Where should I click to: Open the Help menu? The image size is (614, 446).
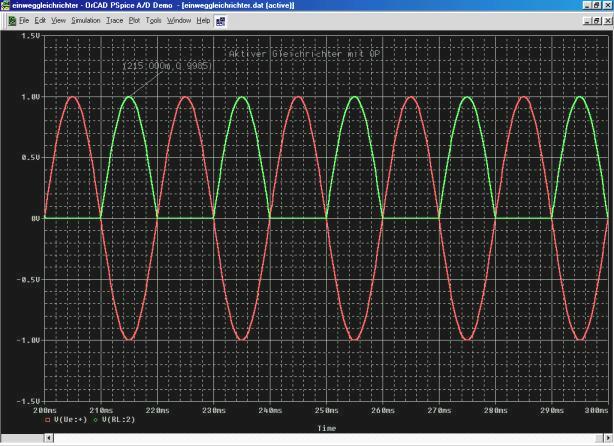pos(203,20)
